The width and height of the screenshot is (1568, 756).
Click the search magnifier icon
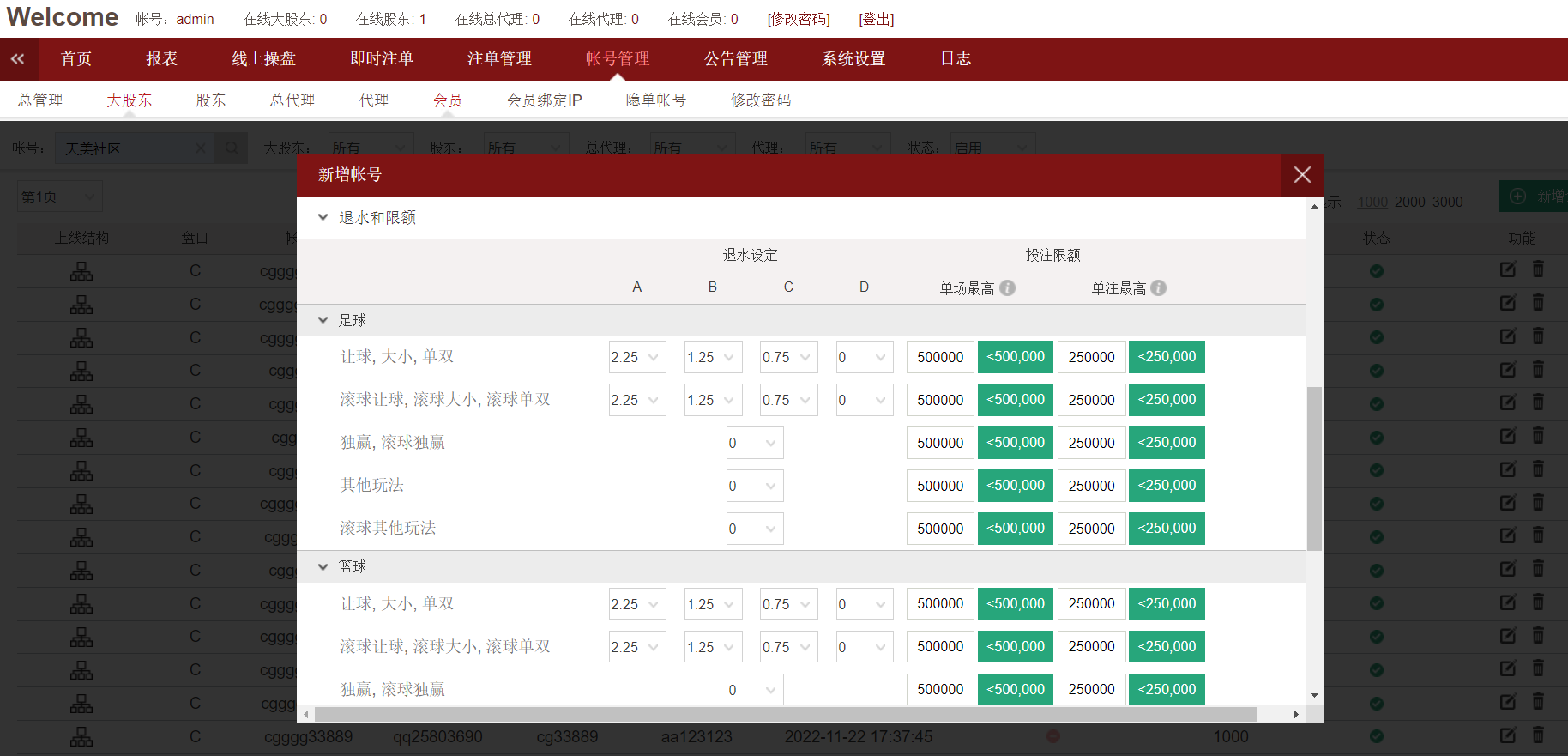(232, 148)
